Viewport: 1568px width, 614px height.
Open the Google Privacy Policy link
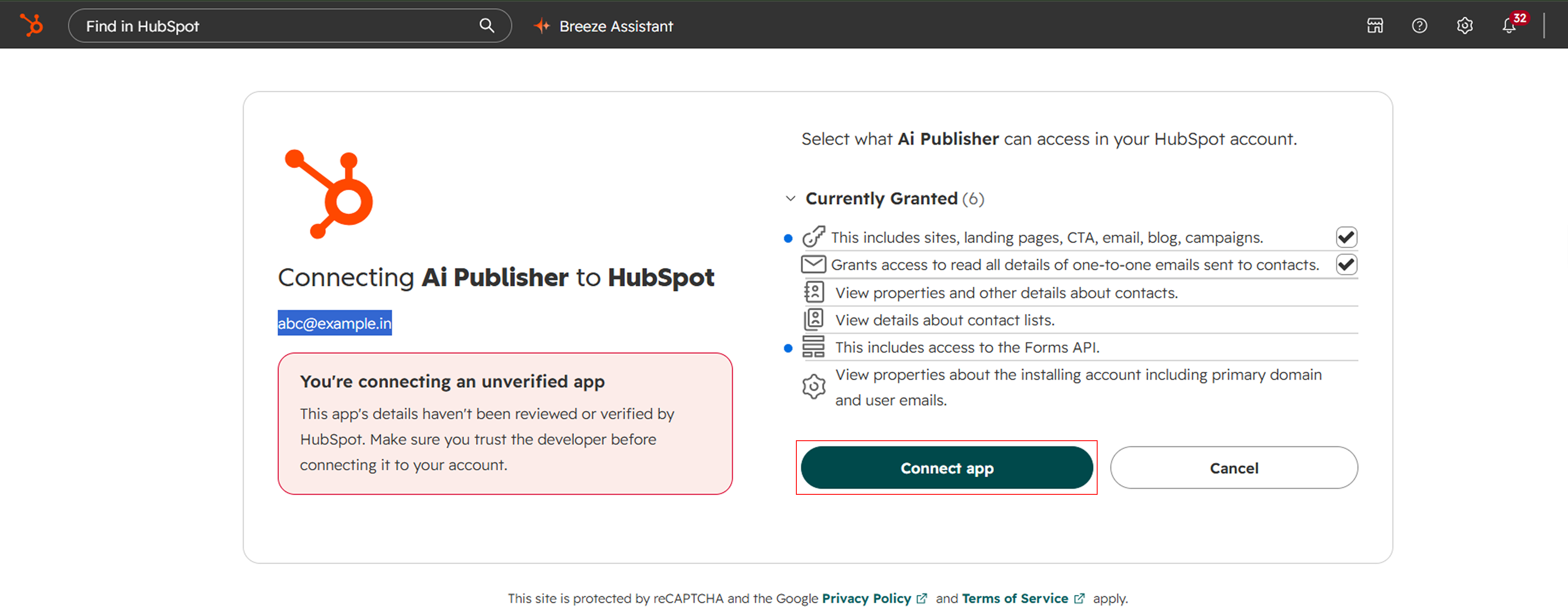866,598
